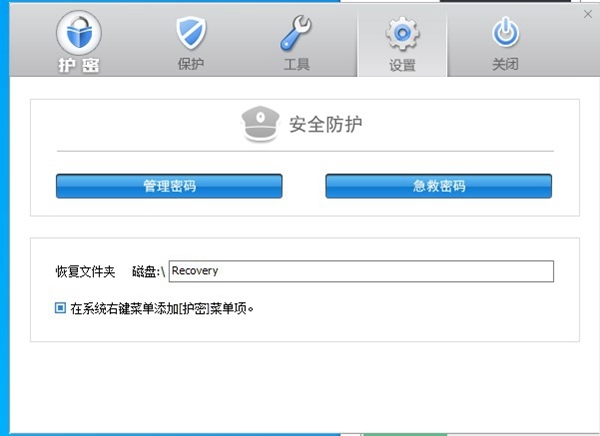Click the 恢复文件夹 label
The height and width of the screenshot is (436, 600).
coord(85,271)
